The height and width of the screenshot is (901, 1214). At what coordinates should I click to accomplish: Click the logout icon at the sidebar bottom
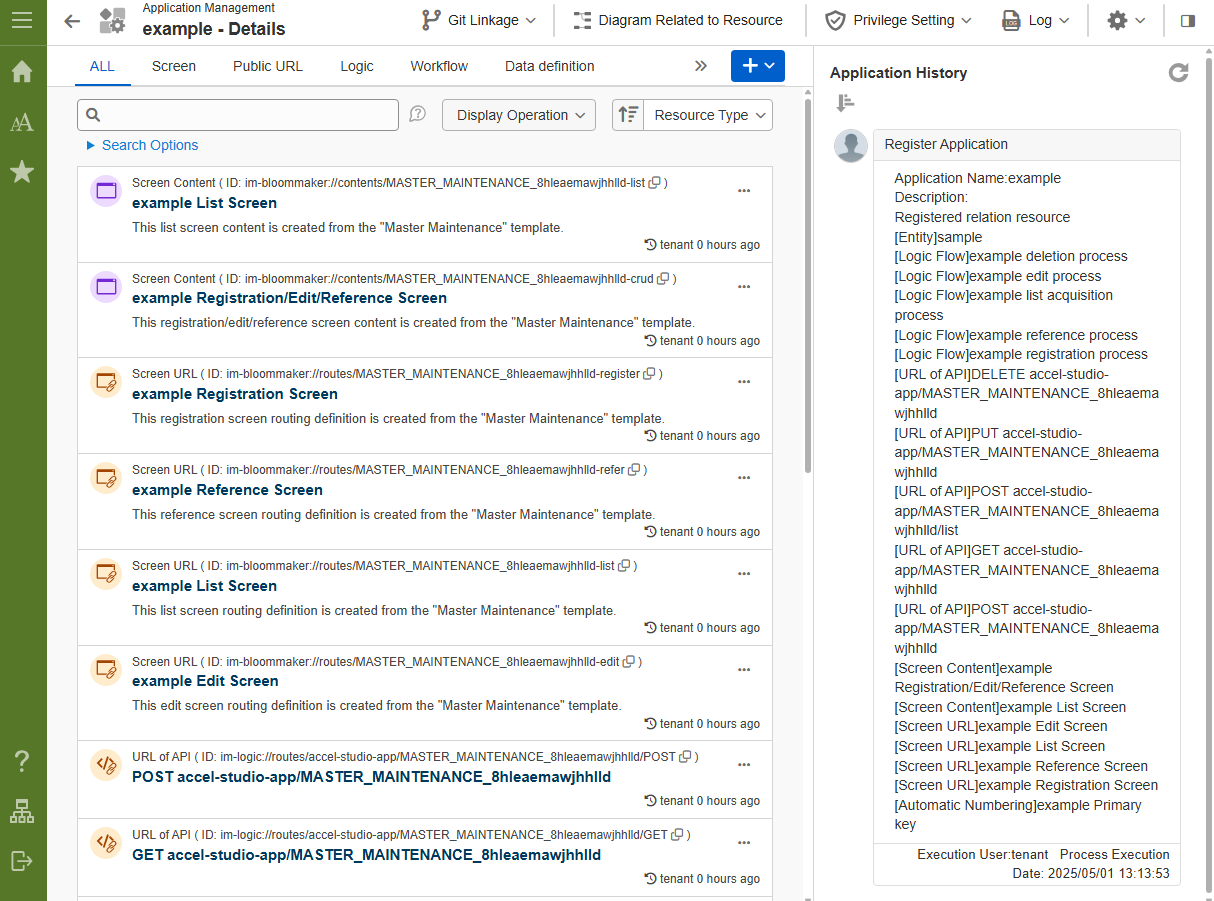[22, 861]
